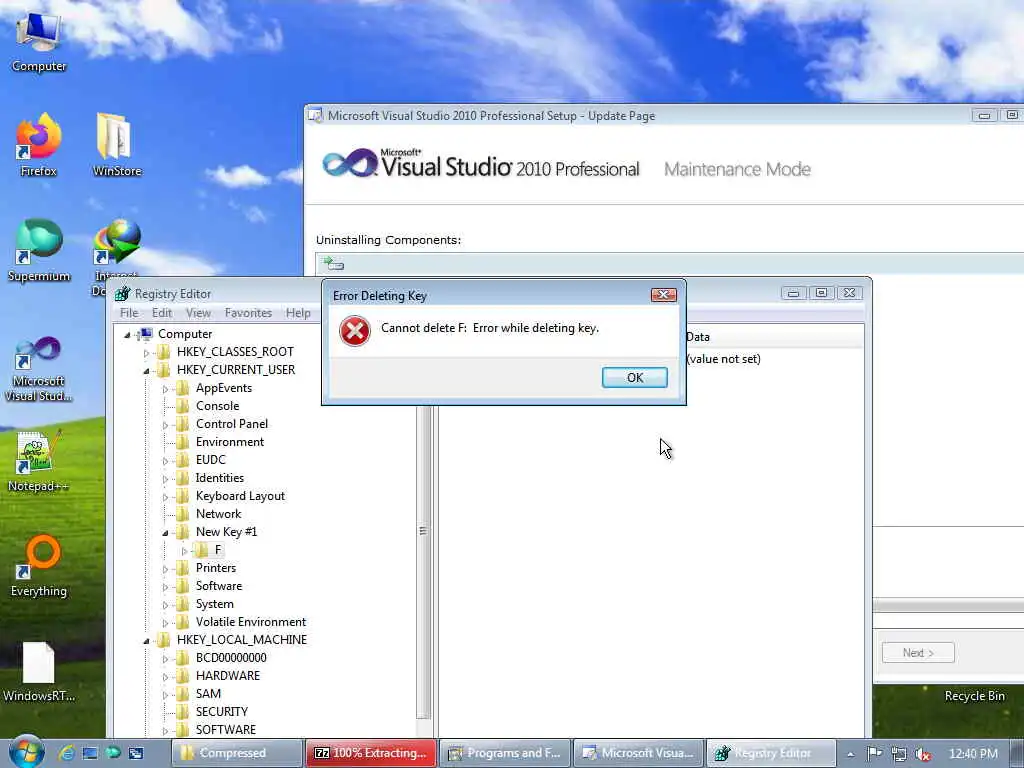Launch Supermium from quick launch bar
This screenshot has width=1024, height=768.
click(x=113, y=753)
